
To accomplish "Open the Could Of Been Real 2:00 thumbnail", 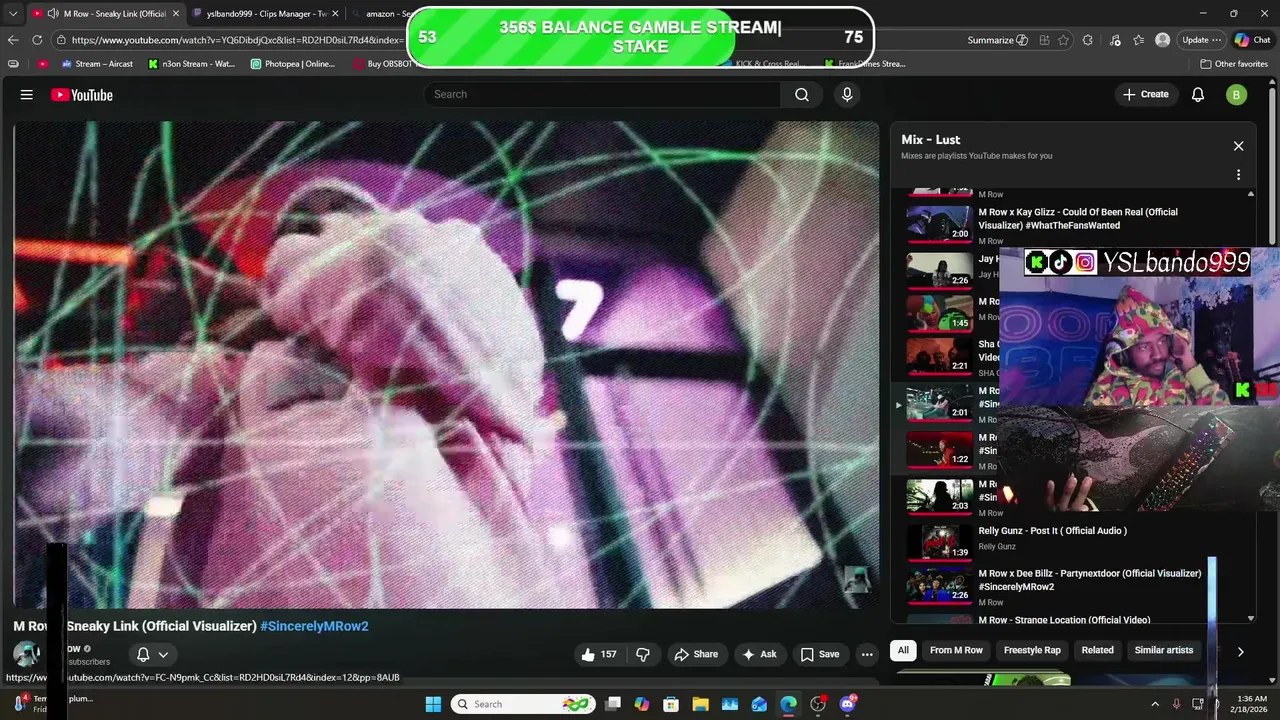I will coord(939,224).
